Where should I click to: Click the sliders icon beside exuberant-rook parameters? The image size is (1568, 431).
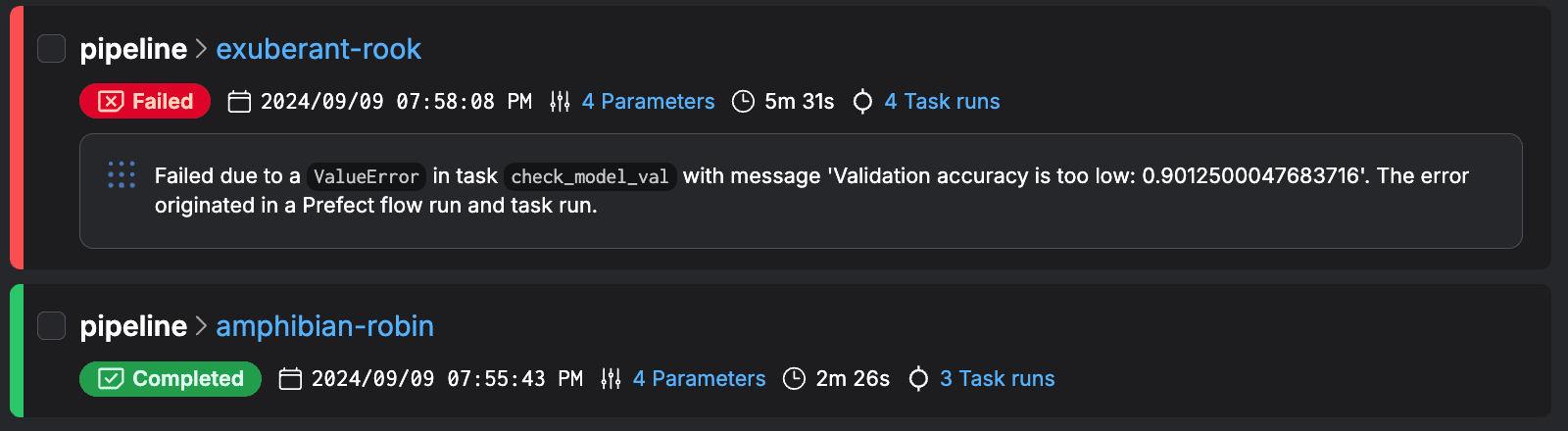coord(560,102)
